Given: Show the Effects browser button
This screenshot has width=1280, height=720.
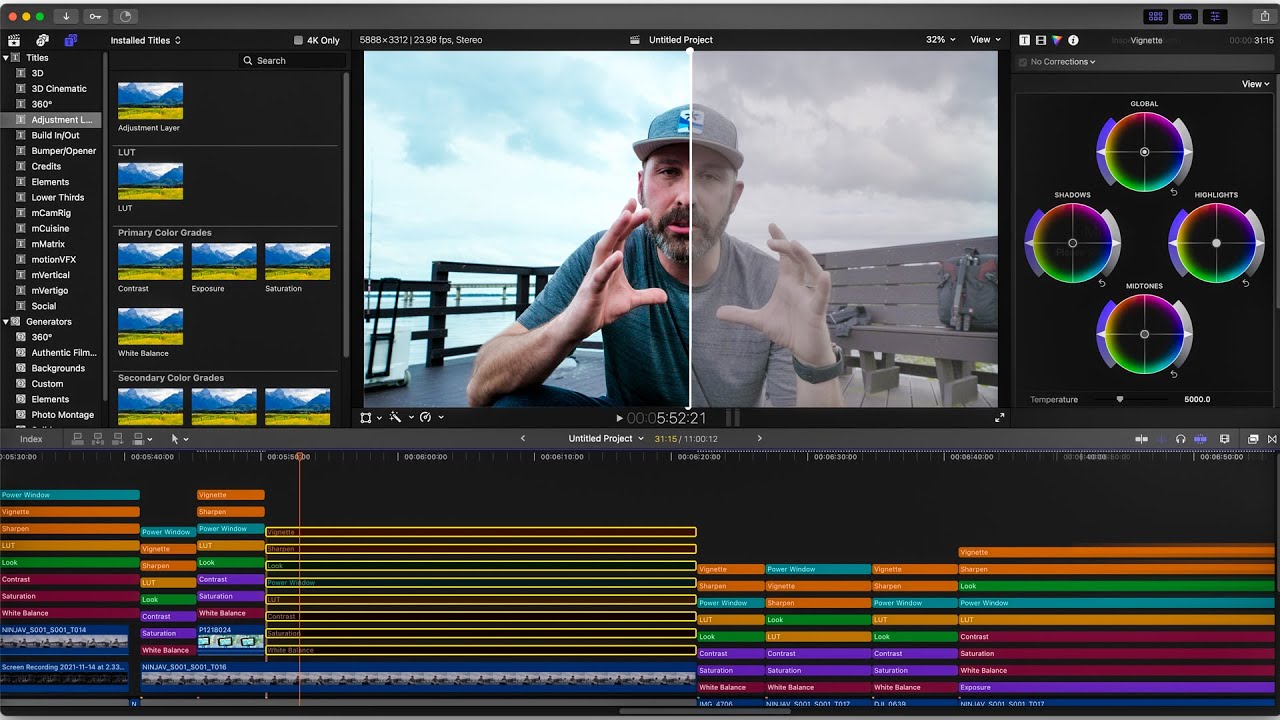Looking at the screenshot, I should coord(1253,439).
